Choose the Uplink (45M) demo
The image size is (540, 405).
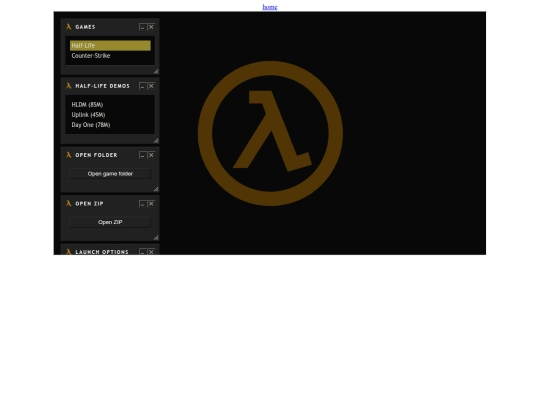pos(110,115)
